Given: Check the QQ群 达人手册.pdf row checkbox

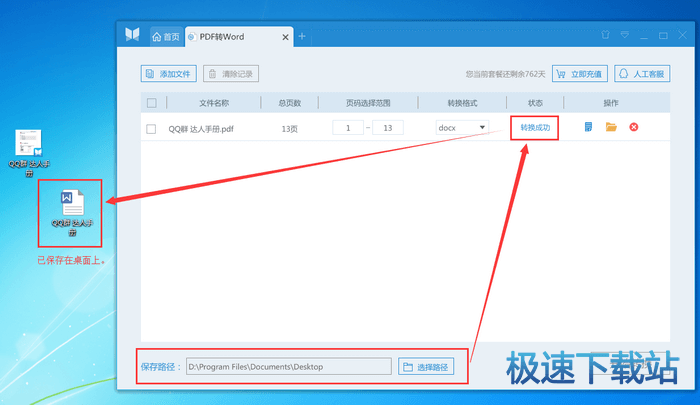Looking at the screenshot, I should pyautogui.click(x=151, y=129).
